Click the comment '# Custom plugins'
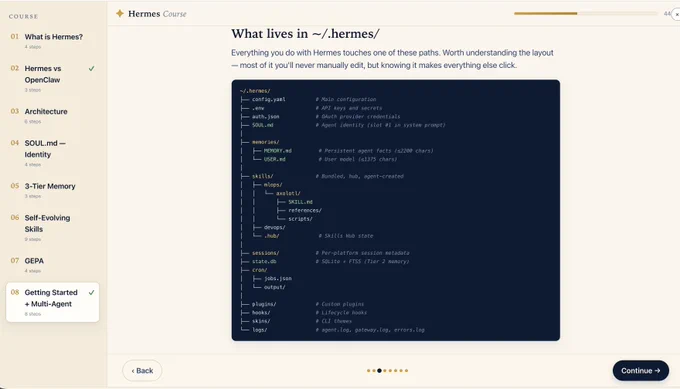The image size is (680, 389). pyautogui.click(x=340, y=304)
